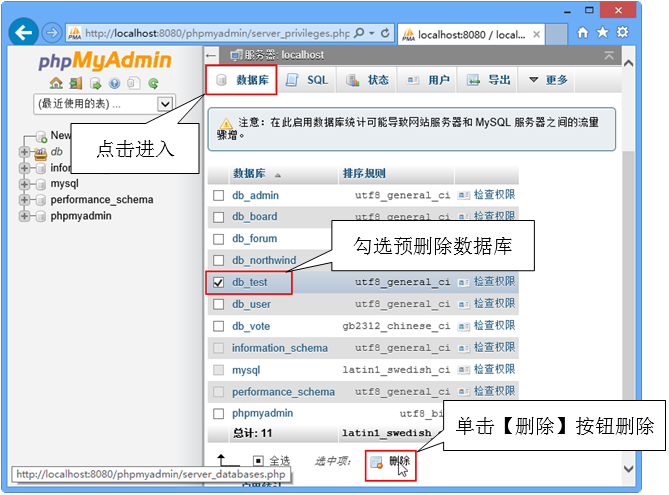Check the db_forum checkbox
The width and height of the screenshot is (669, 495).
218,239
